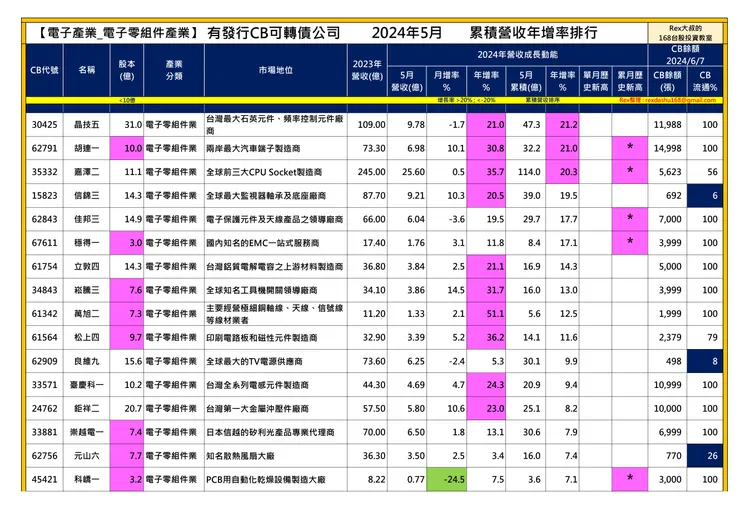Click the CB balance value 2,379
Screen dimensions: 740x523
point(670,337)
